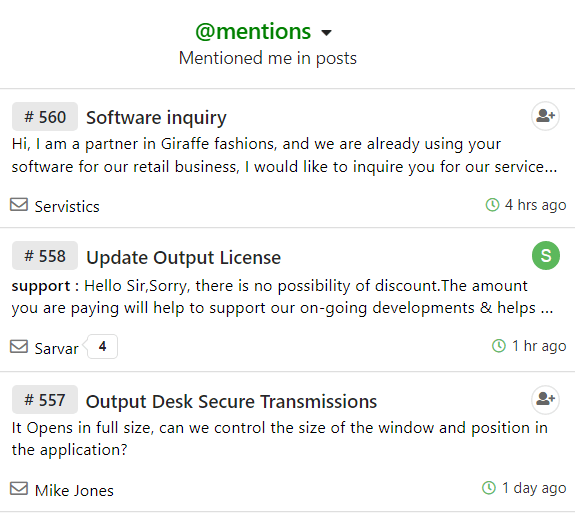The height and width of the screenshot is (522, 575).
Task: Open Output Desk Secure Transmissions ticket
Action: click(231, 401)
